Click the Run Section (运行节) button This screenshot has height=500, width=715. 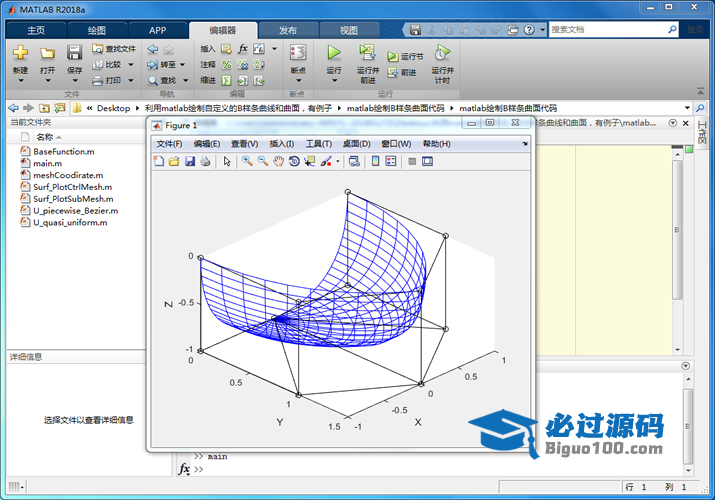pyautogui.click(x=405, y=57)
